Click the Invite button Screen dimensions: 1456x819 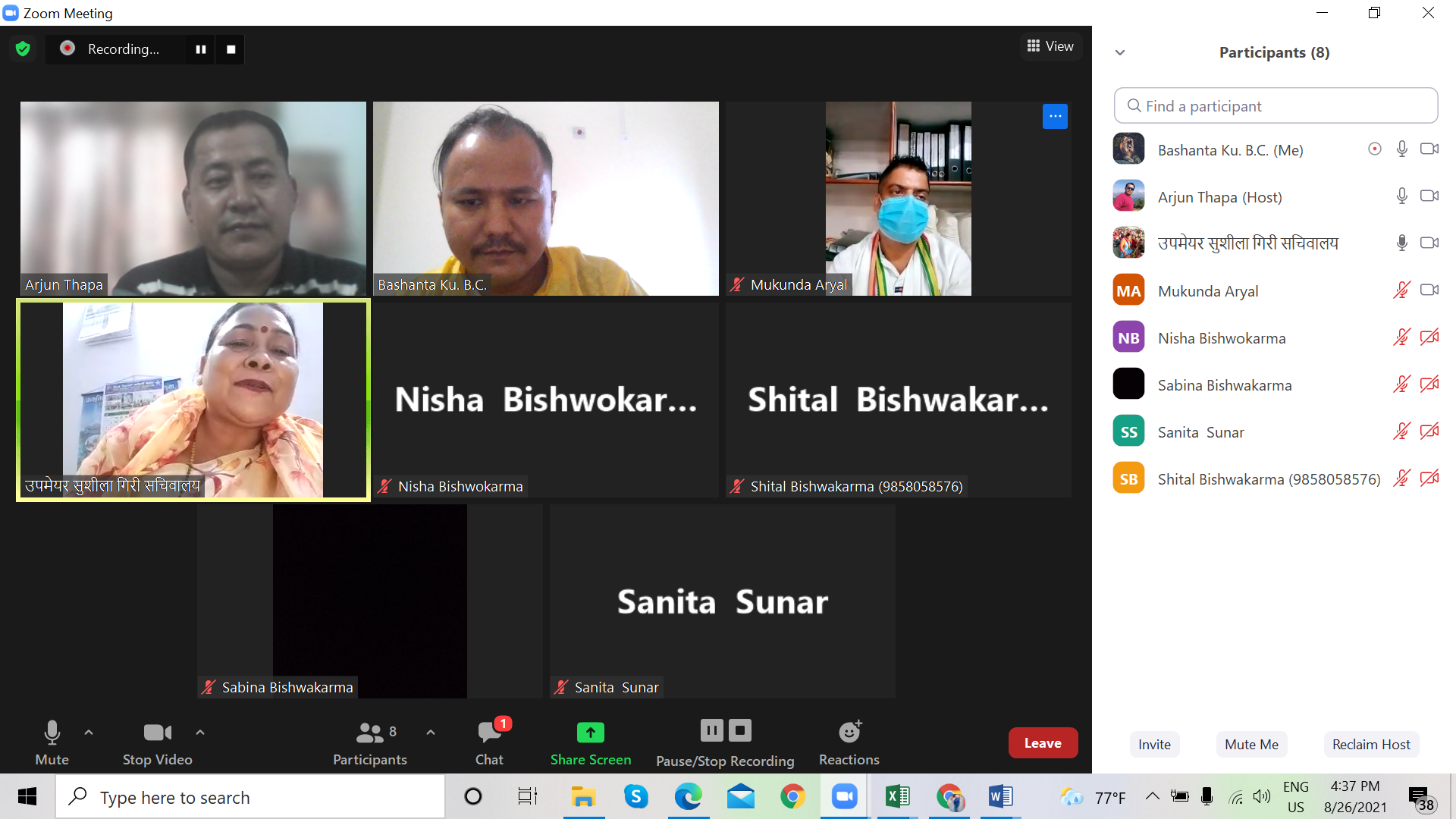click(1153, 743)
